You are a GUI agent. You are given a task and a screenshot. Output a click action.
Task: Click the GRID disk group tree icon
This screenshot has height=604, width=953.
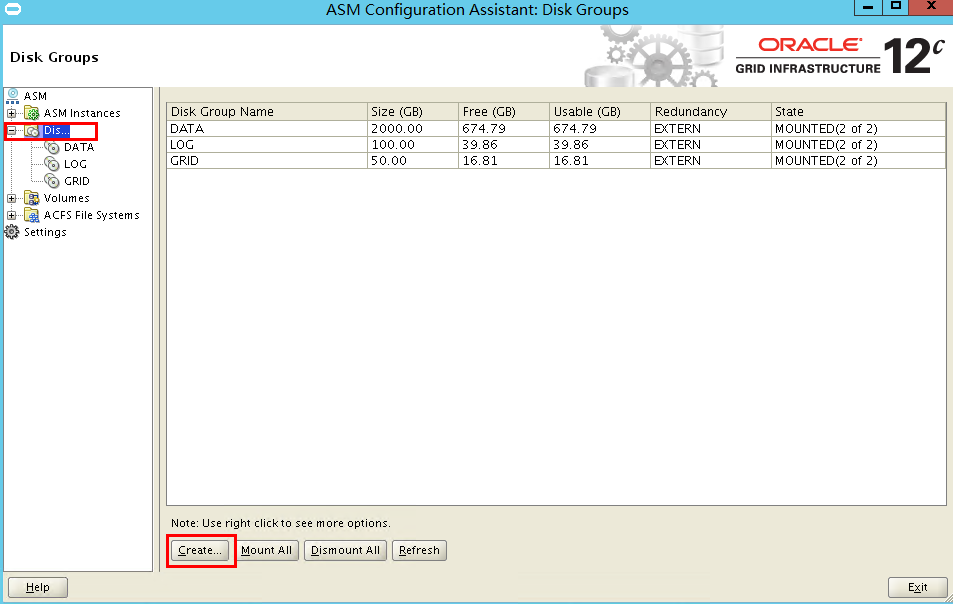pyautogui.click(x=52, y=181)
